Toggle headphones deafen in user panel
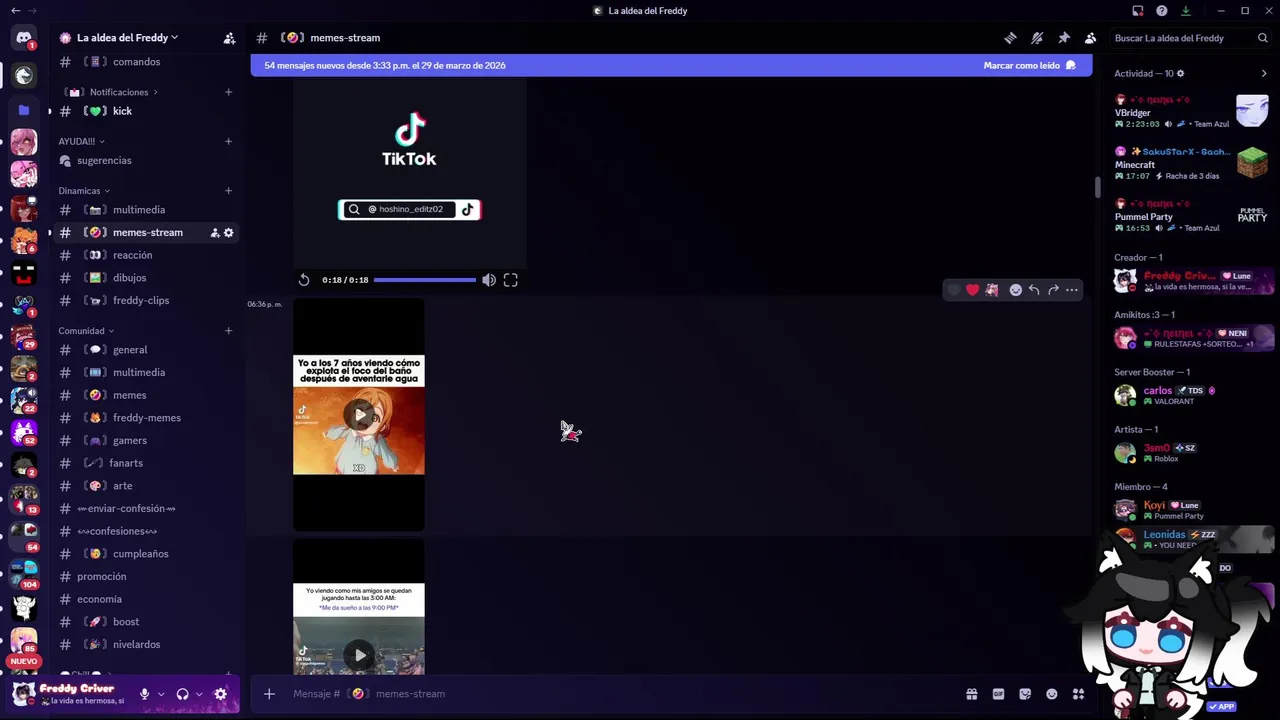This screenshot has width=1280, height=720. click(x=182, y=694)
